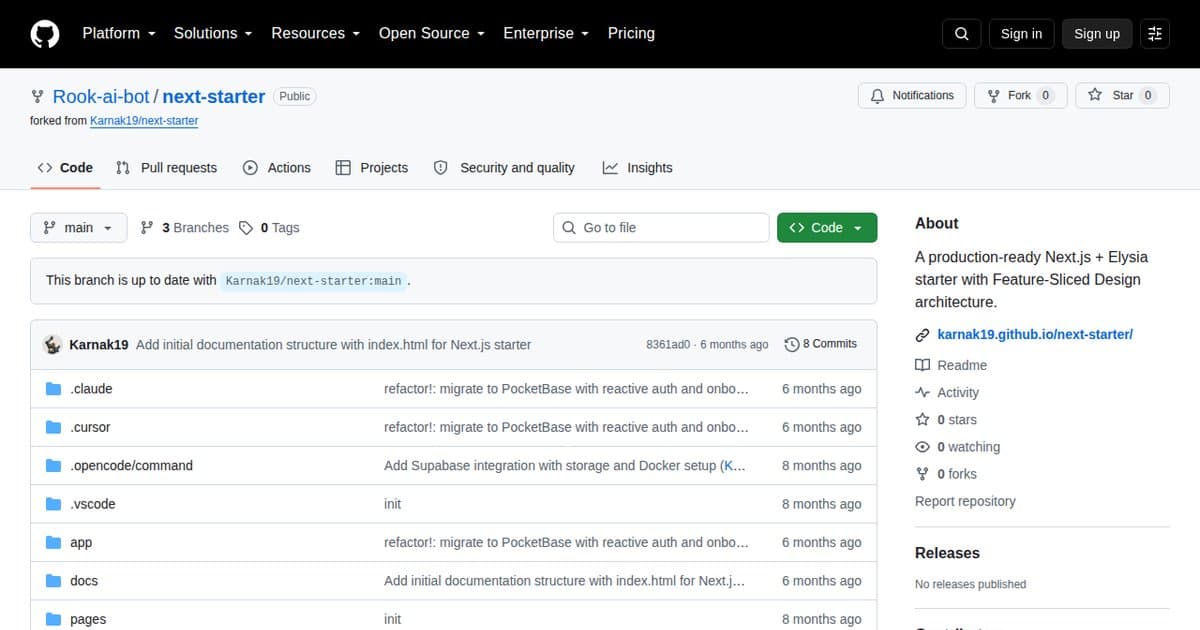Switch to the Actions tab
The height and width of the screenshot is (630, 1200).
click(277, 168)
